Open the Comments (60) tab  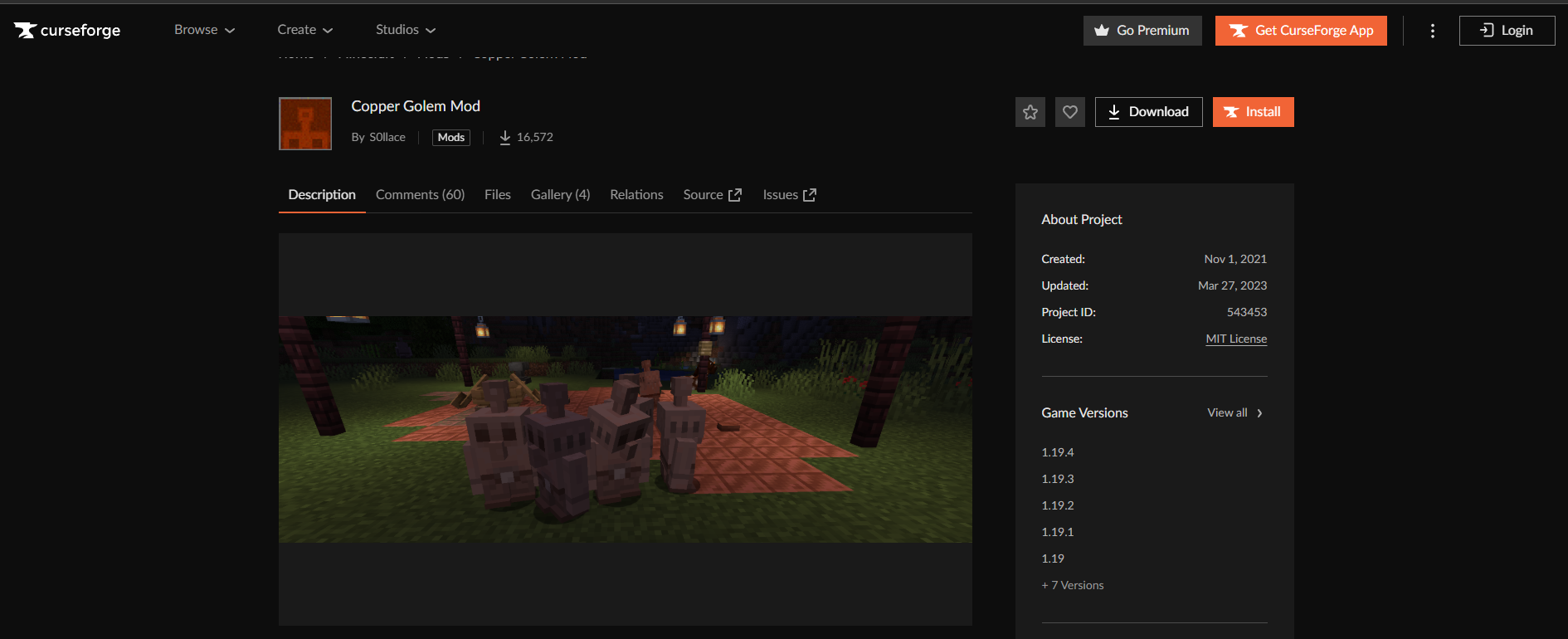click(x=420, y=195)
